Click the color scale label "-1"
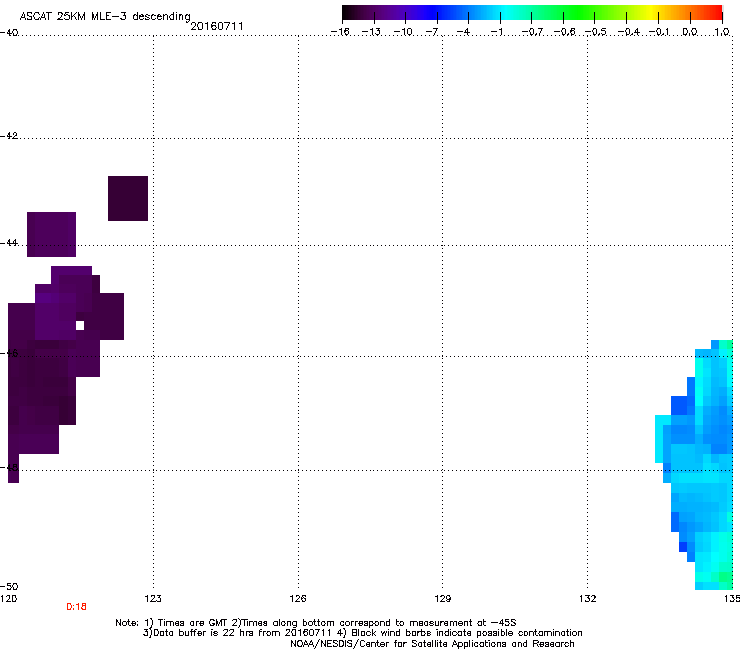The height and width of the screenshot is (650, 740). click(496, 32)
